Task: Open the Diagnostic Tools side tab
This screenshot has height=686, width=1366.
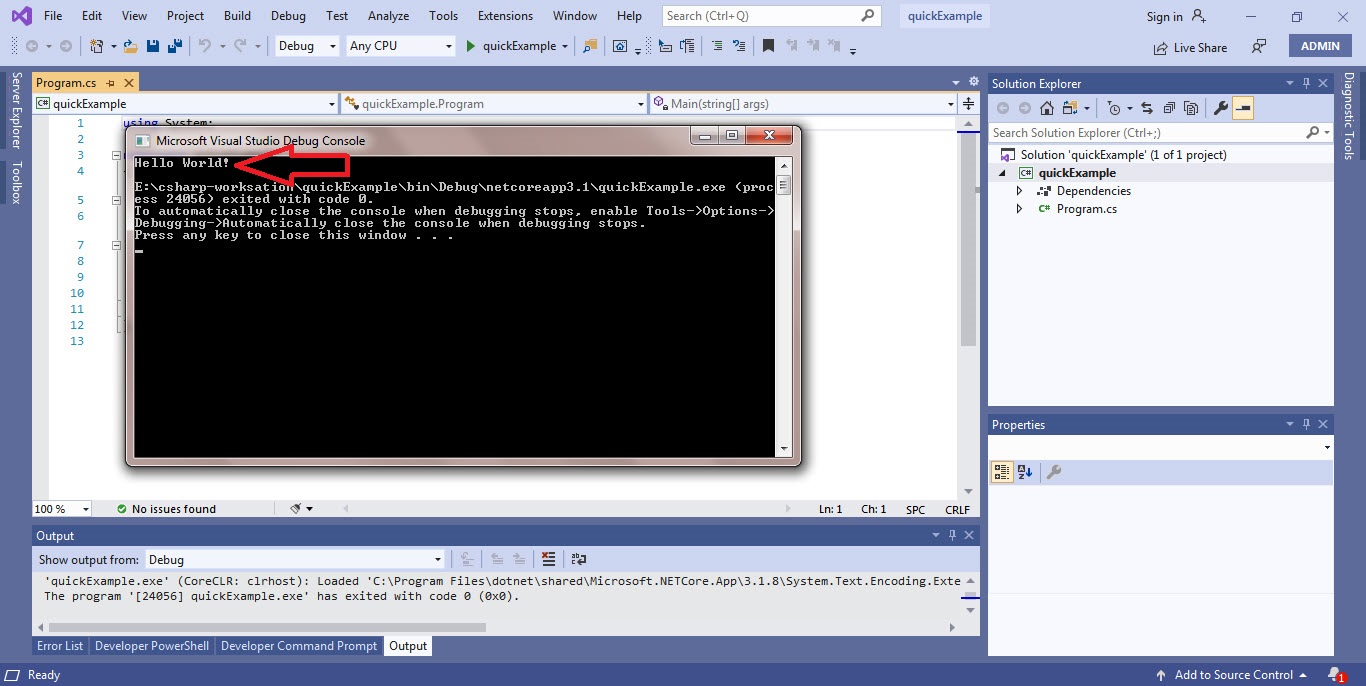Action: coord(1348,115)
